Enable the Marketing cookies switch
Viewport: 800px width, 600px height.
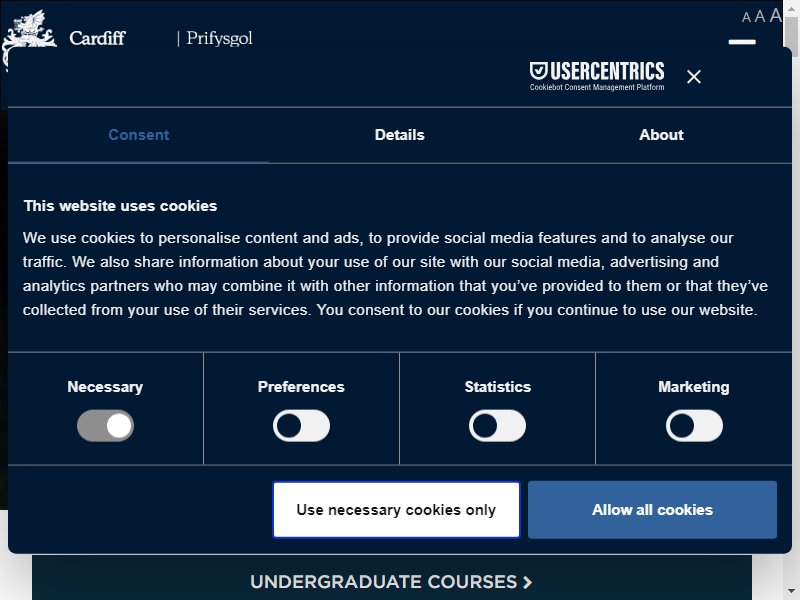point(694,426)
